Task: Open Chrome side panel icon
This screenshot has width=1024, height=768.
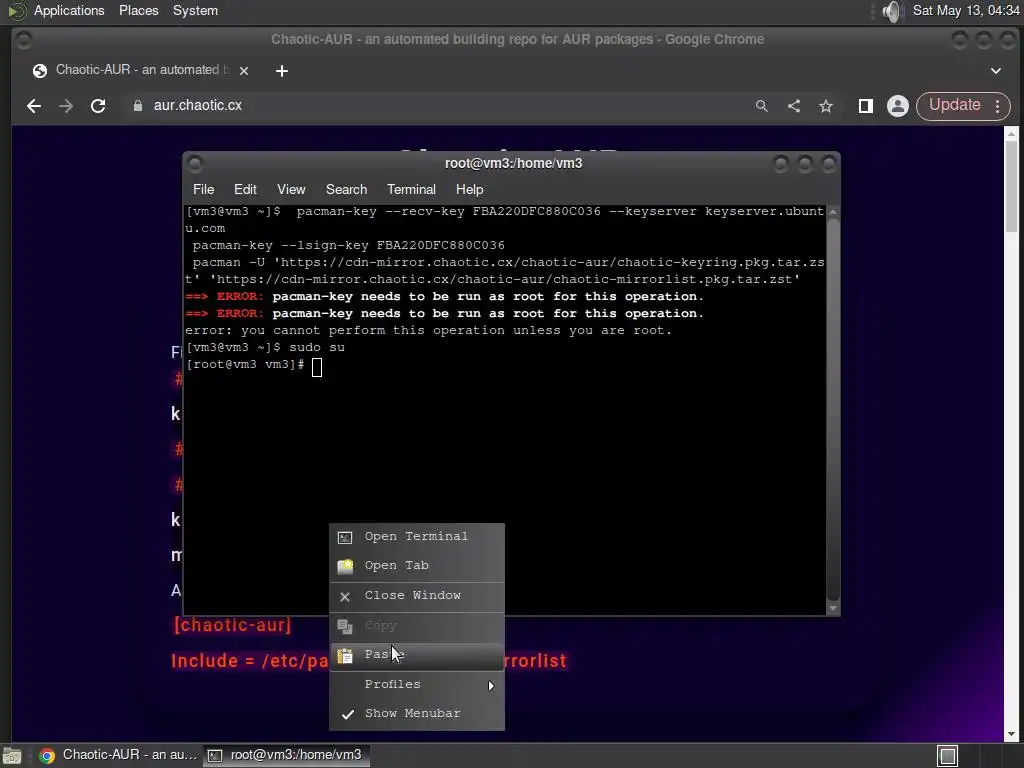Action: click(866, 106)
